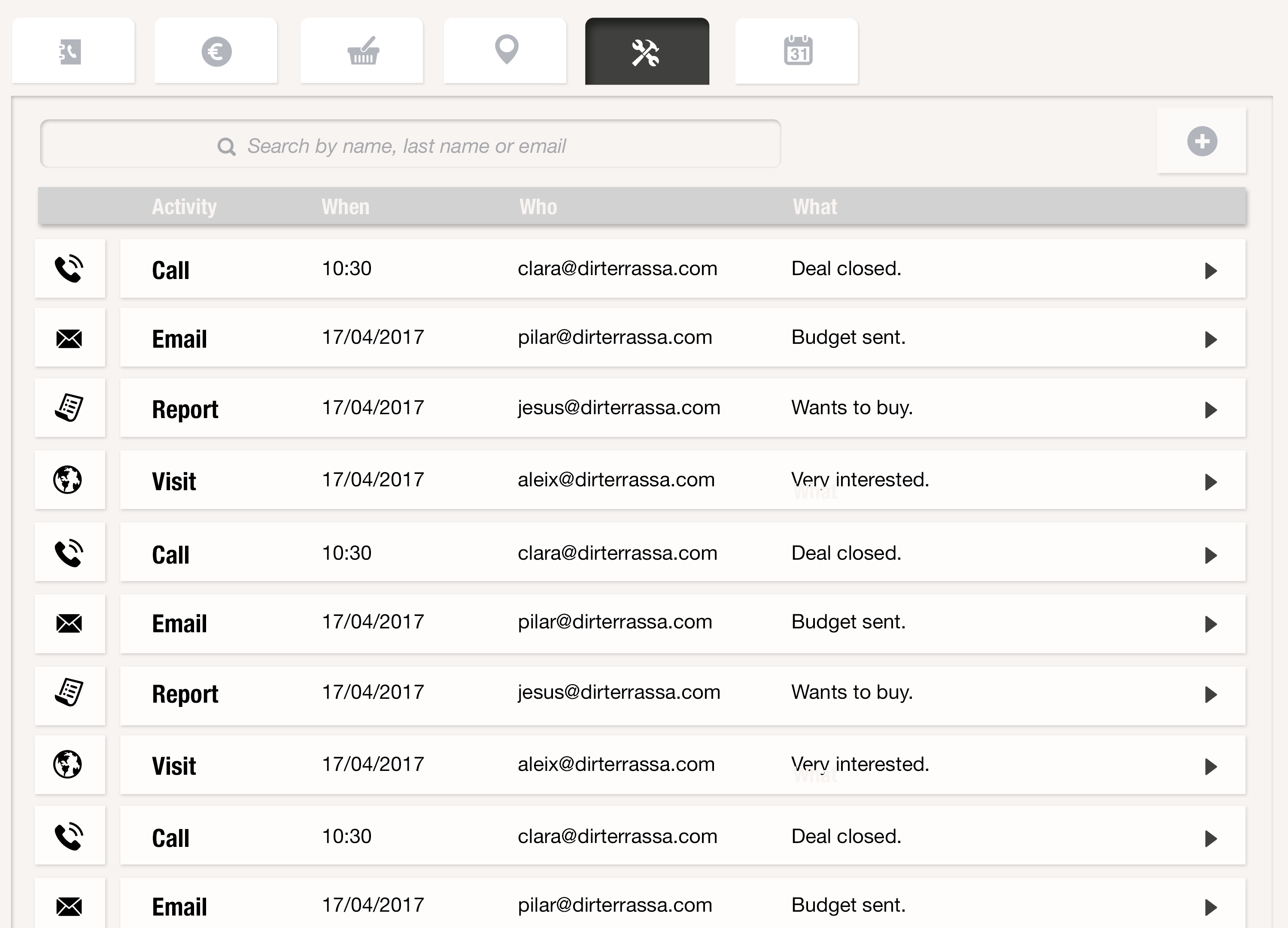Screen dimensions: 1288x928
Task: Expand first Report row with its arrow
Action: click(1211, 410)
